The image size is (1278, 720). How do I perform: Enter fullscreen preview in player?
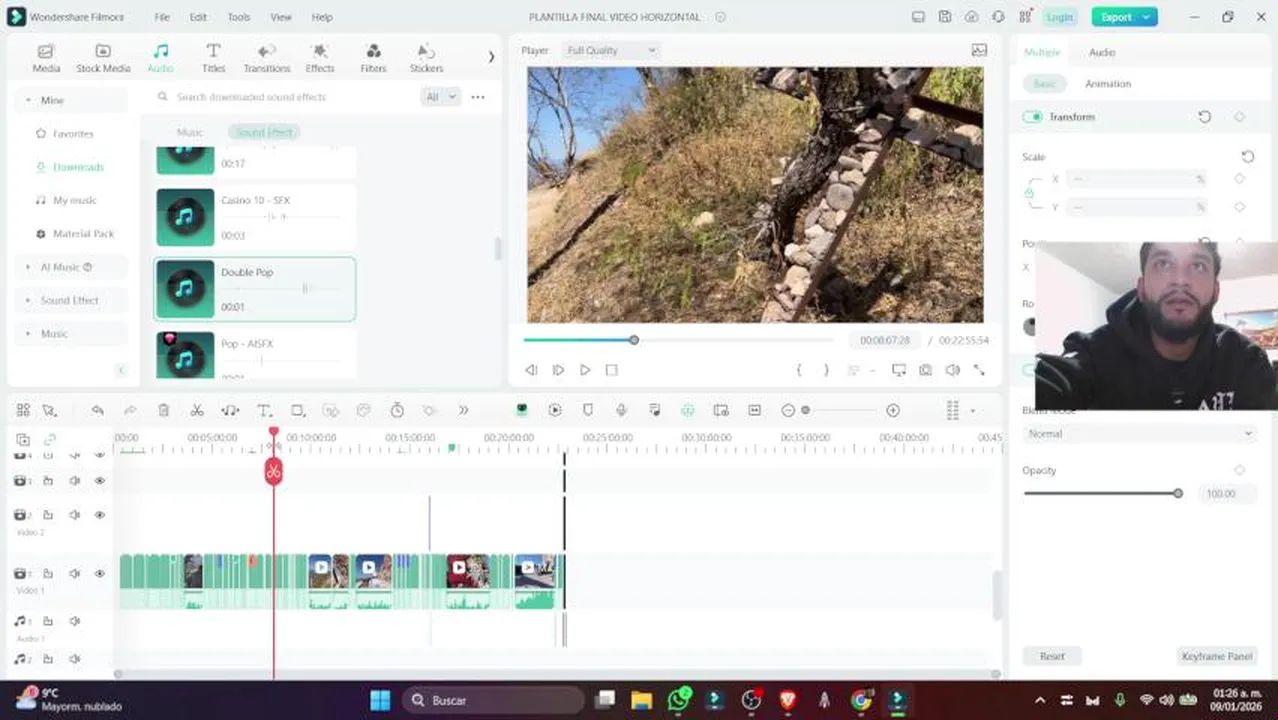coord(979,370)
